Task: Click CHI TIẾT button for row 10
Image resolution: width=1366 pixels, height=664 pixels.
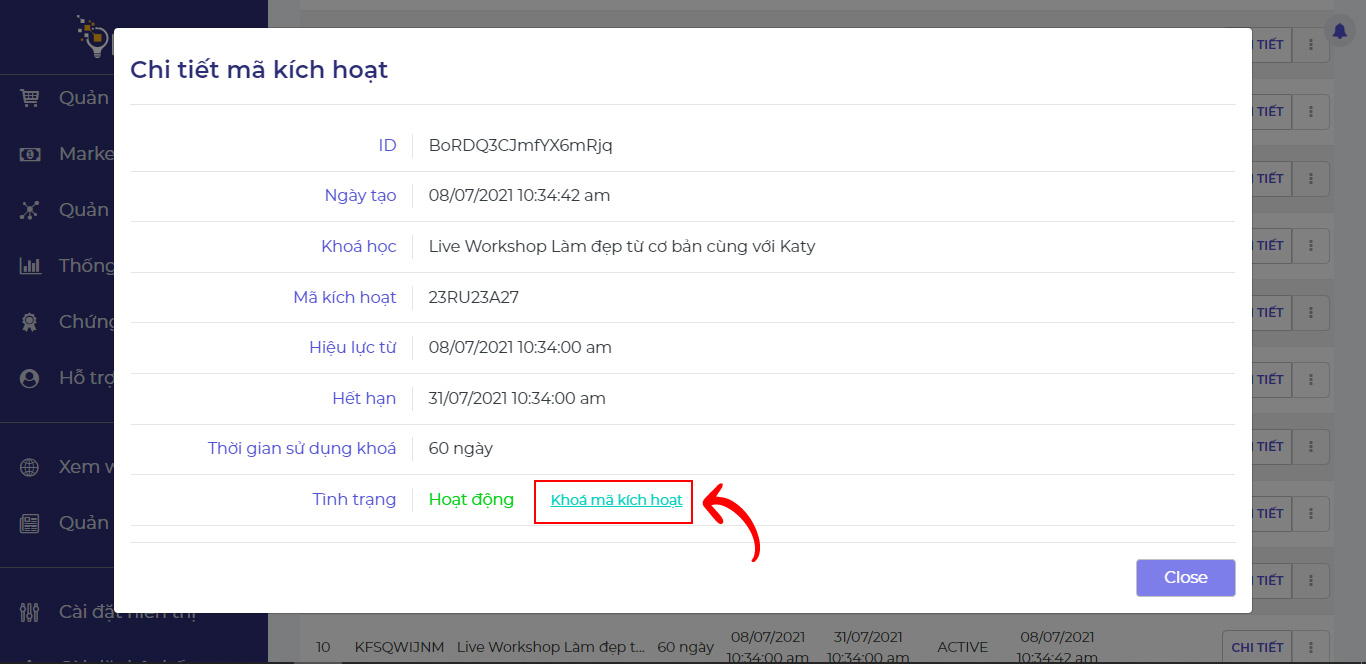Action: [x=1256, y=647]
